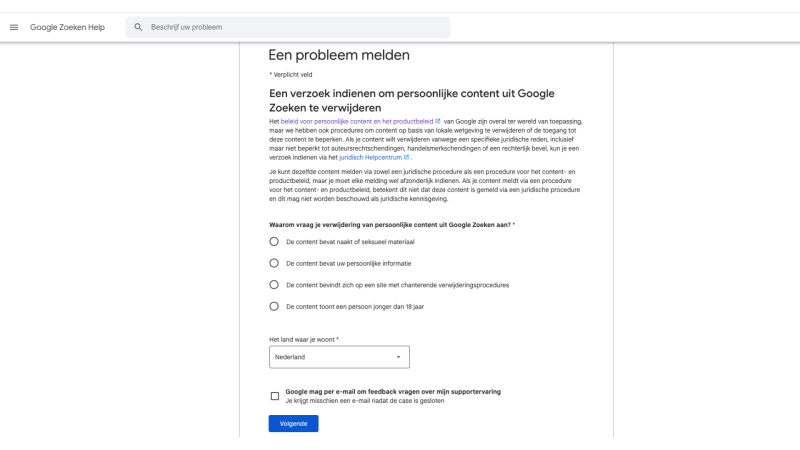The image size is (800, 450).
Task: Click the 'Google Zoeken Help' title
Action: 67,27
